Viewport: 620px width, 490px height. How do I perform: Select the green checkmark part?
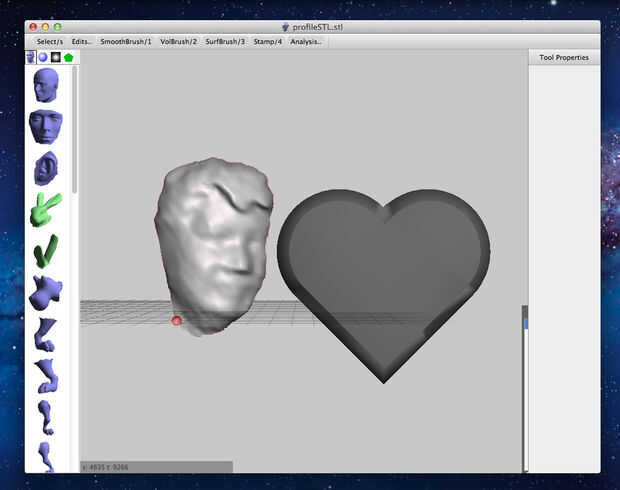pos(46,251)
